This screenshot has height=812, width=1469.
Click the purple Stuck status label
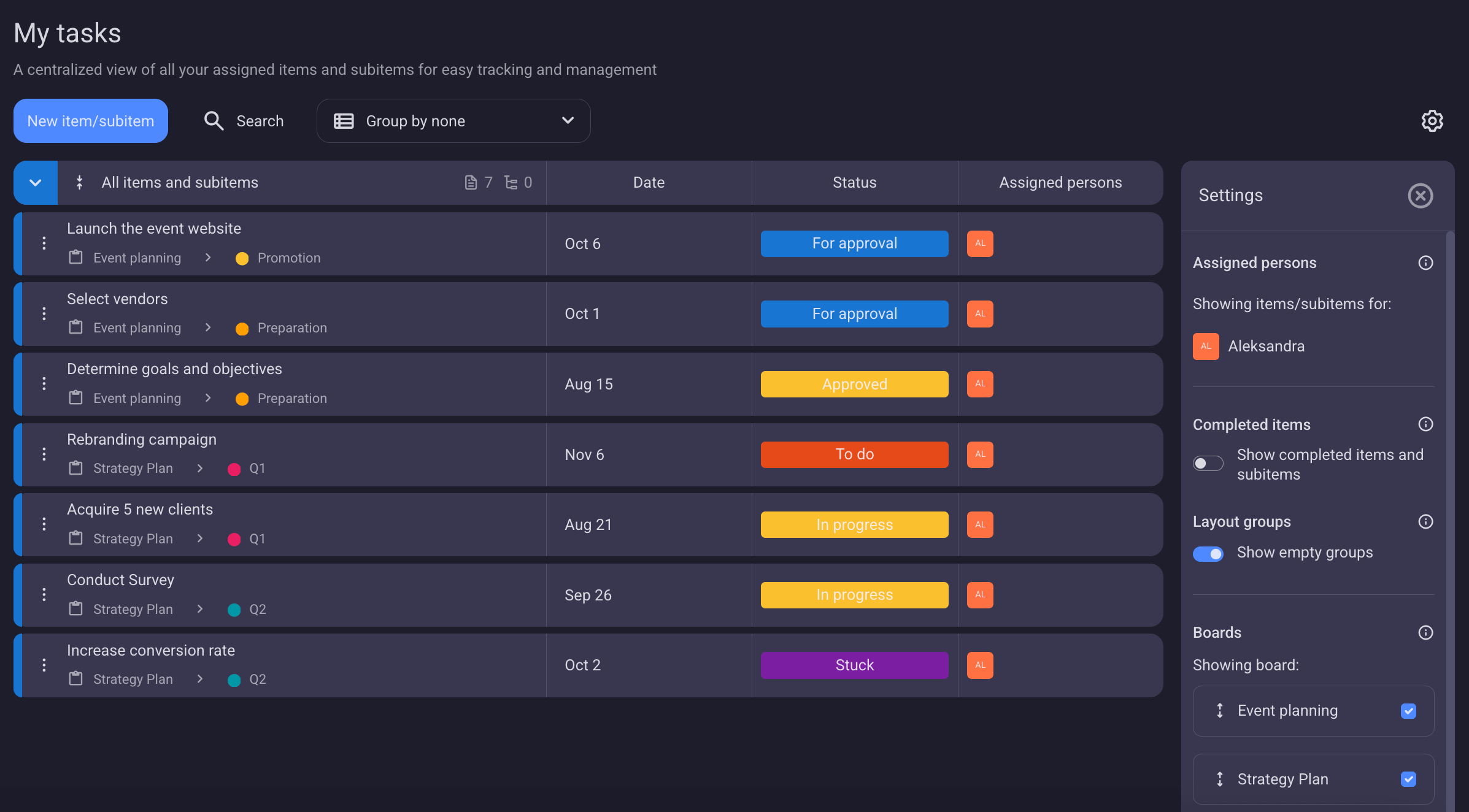tap(854, 665)
